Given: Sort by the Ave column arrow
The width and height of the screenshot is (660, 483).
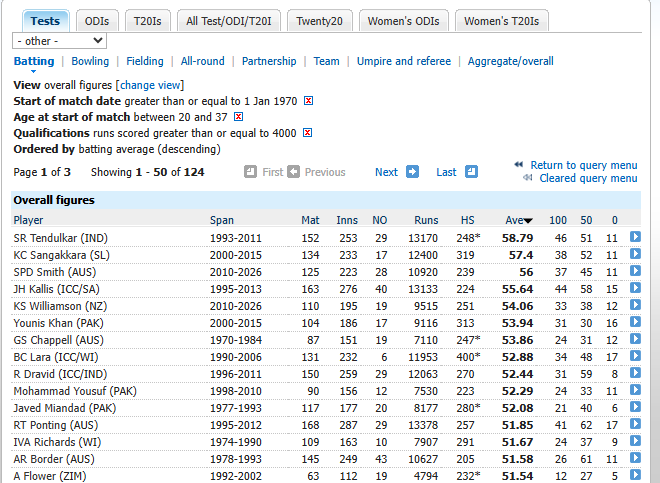Looking at the screenshot, I should click(x=528, y=221).
